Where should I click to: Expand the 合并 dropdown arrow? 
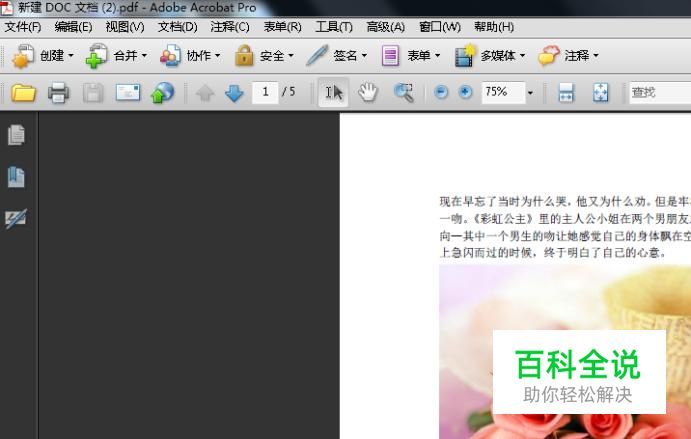click(x=144, y=56)
